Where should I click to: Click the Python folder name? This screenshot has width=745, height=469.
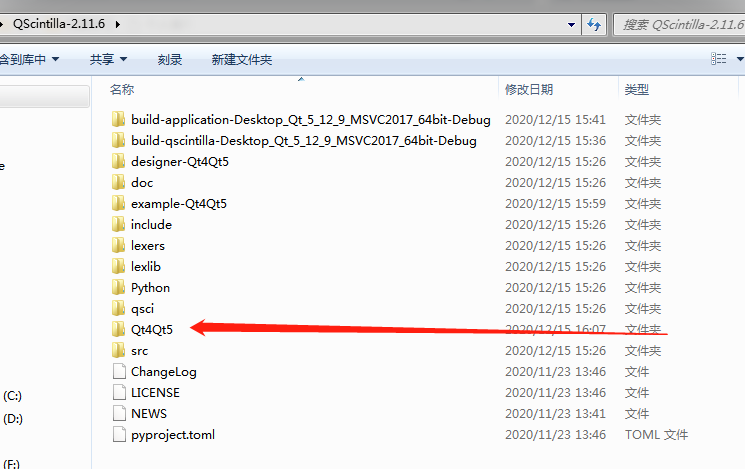150,287
